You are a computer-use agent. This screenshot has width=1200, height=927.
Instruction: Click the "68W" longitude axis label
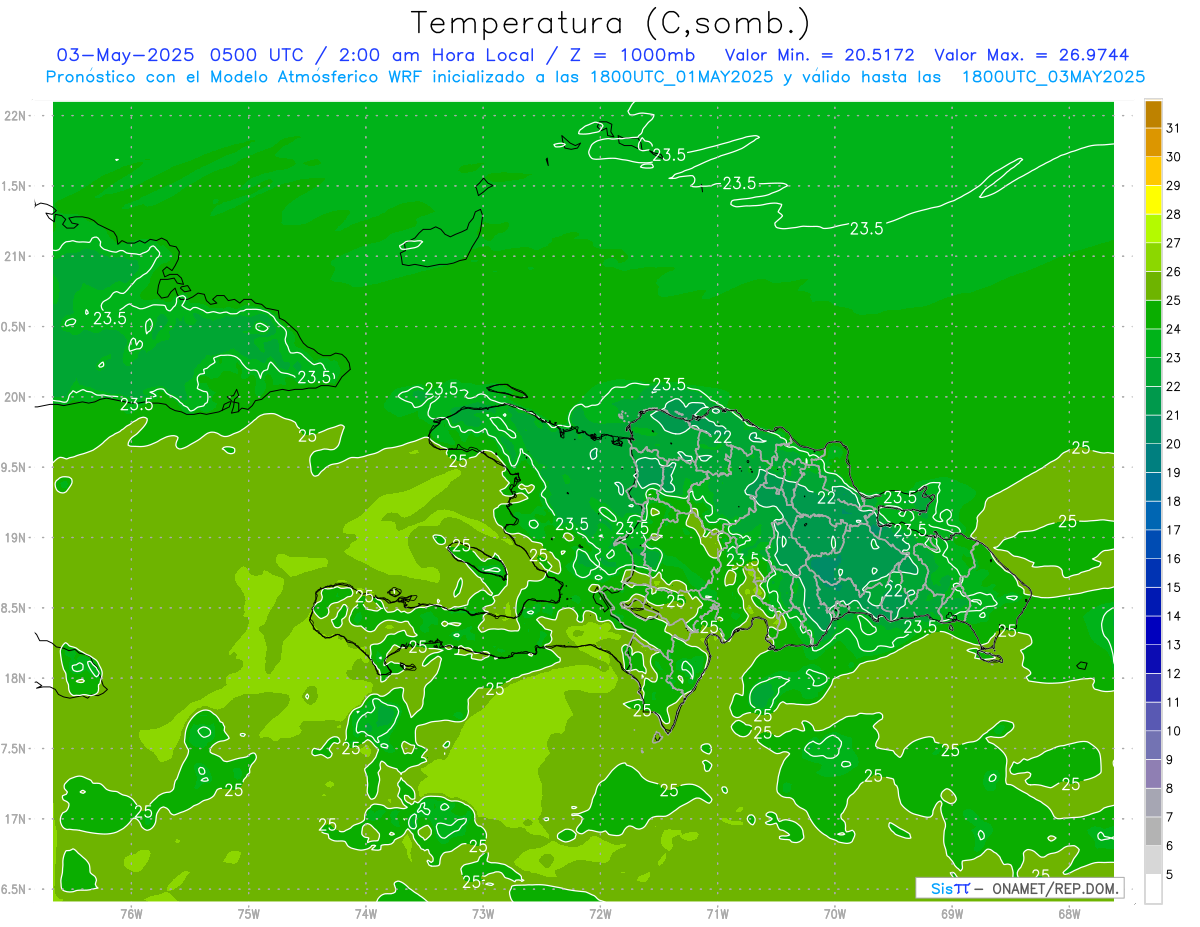click(1069, 913)
